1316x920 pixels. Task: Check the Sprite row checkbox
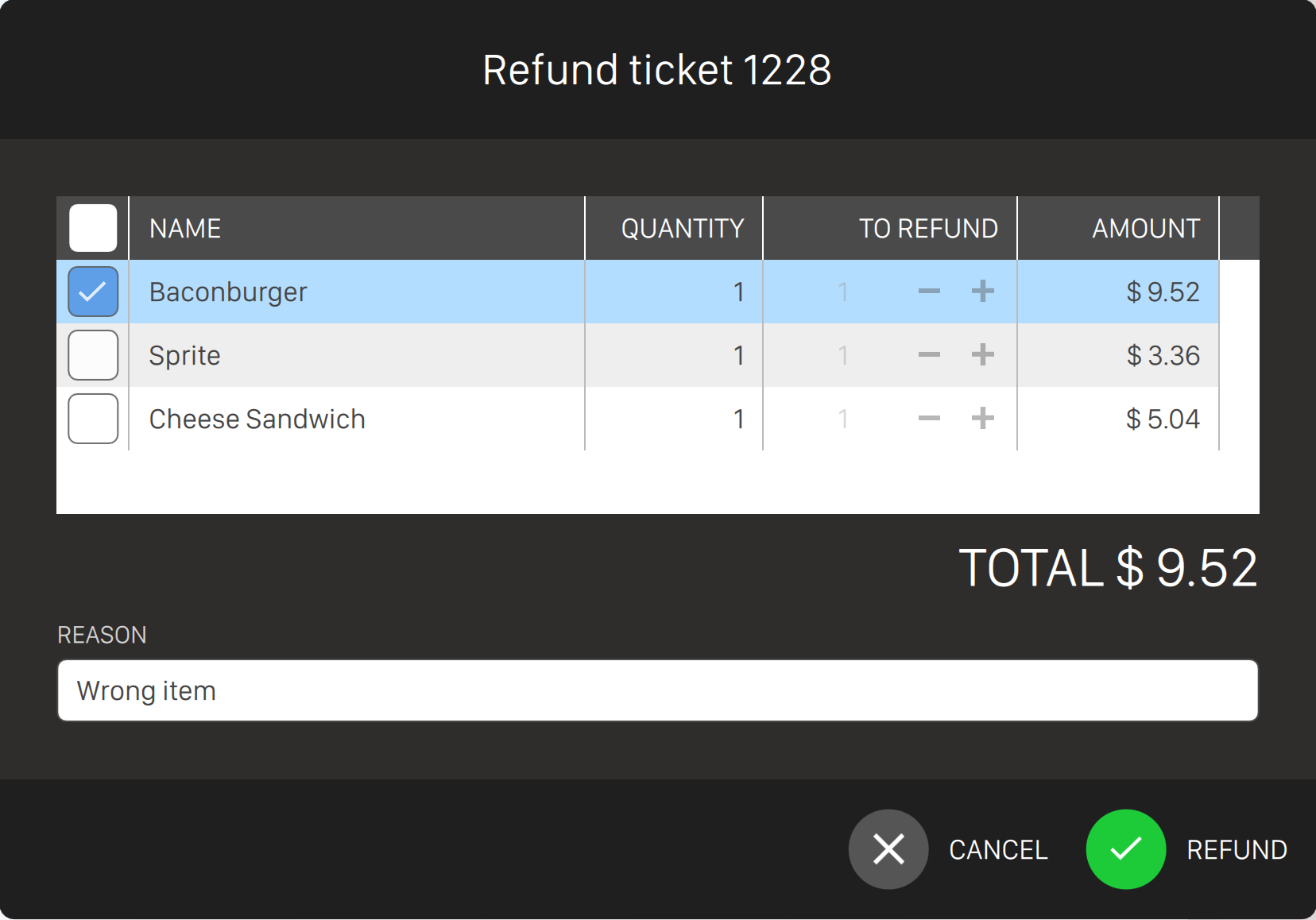pyautogui.click(x=93, y=355)
